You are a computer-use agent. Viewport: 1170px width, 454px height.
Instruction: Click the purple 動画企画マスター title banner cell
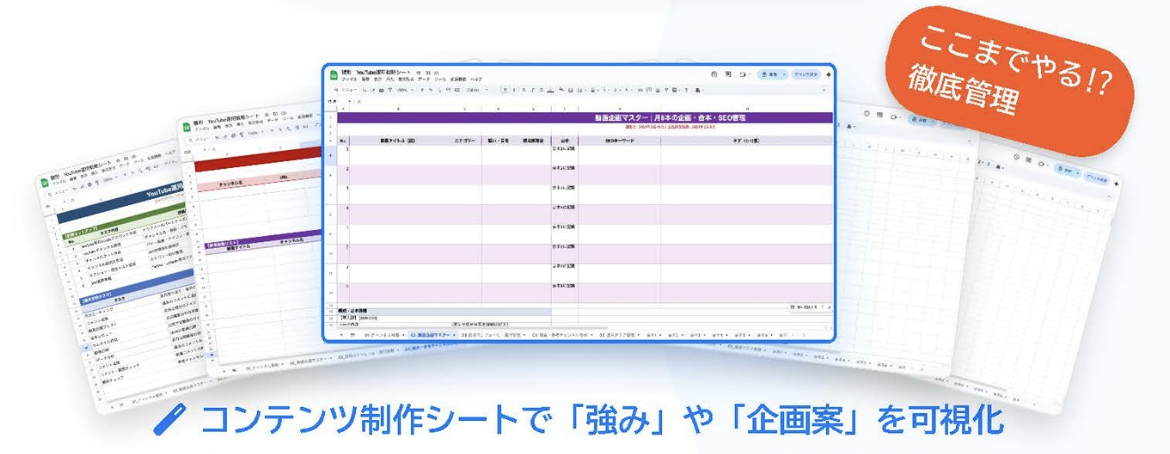(583, 118)
